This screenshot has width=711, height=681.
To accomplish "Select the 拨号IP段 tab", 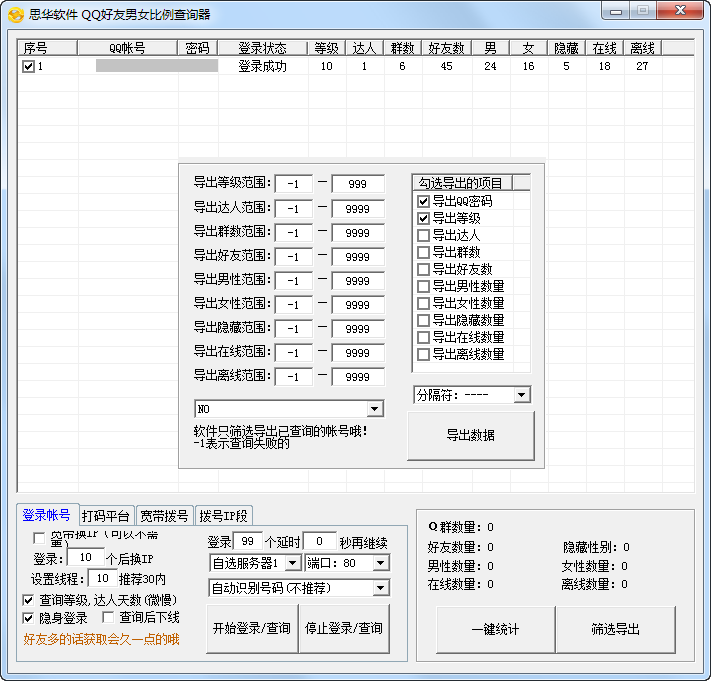I will (223, 516).
